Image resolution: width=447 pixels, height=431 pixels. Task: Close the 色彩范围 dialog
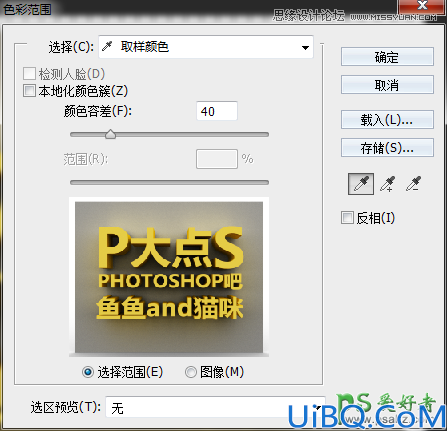click(422, 6)
